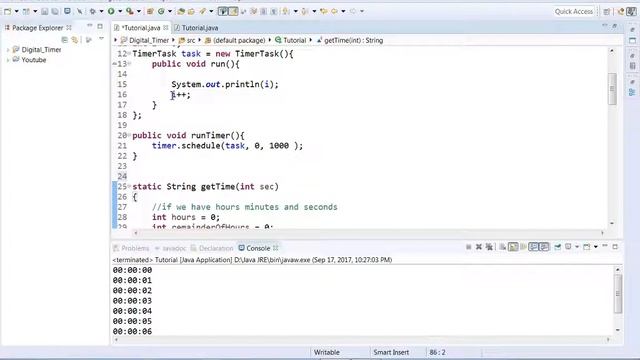The image size is (640, 360).
Task: Click the External Tools run icon
Action: pos(130,11)
